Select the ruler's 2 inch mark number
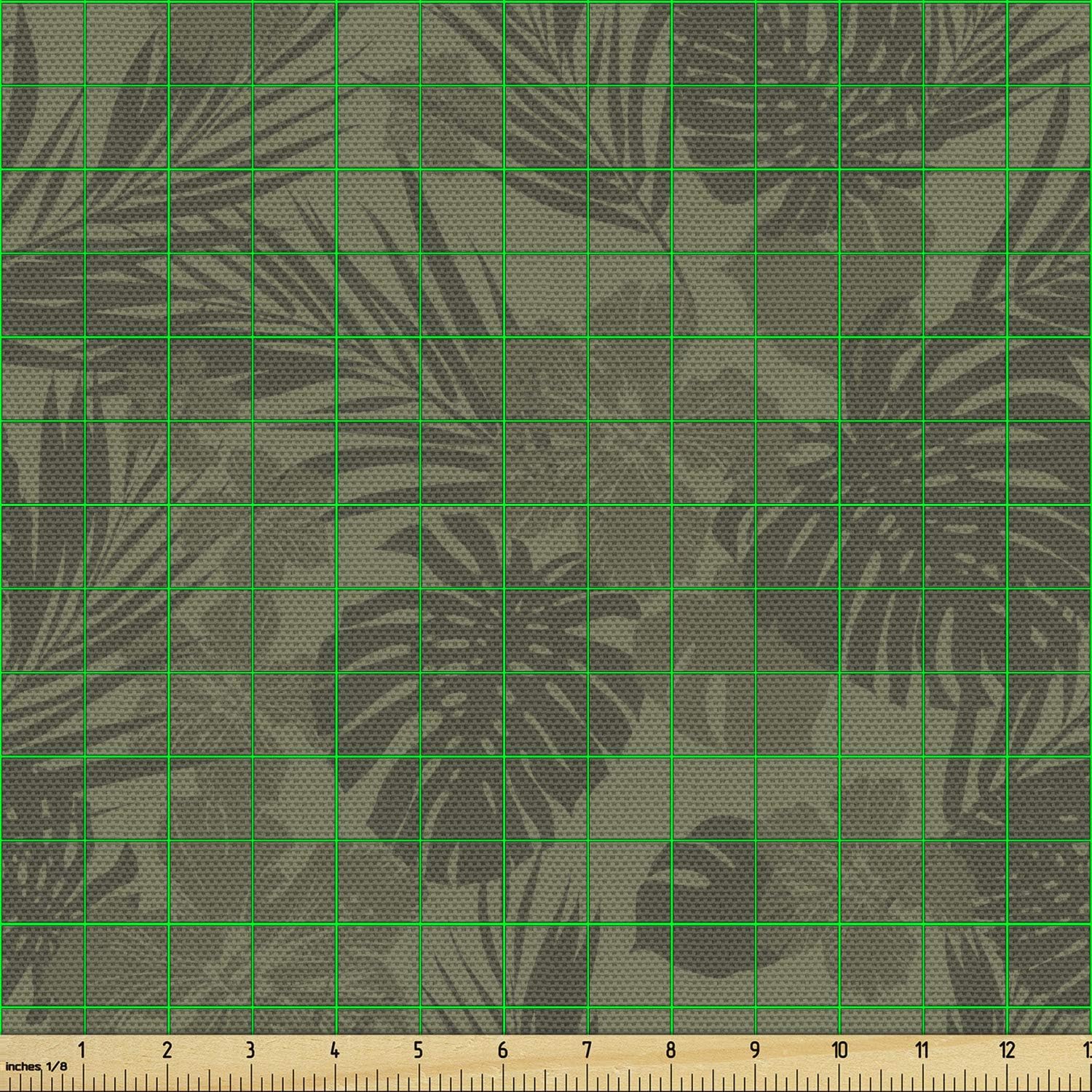Screen dimensions: 1092x1092 [x=167, y=1050]
